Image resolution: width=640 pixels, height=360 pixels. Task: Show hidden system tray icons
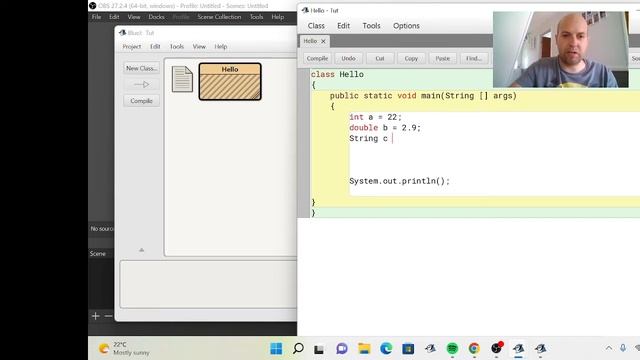pyautogui.click(x=609, y=348)
